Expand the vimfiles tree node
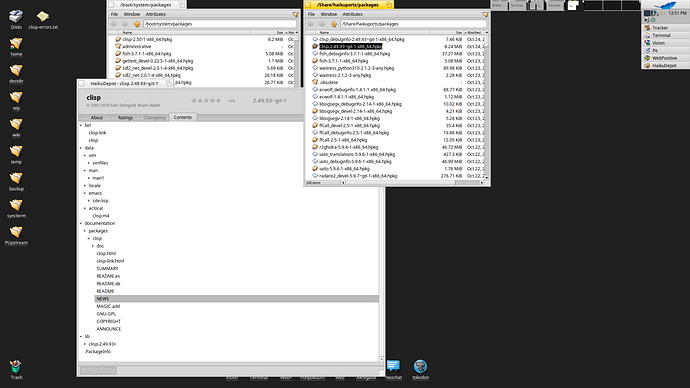The height and width of the screenshot is (388, 690). tap(89, 163)
